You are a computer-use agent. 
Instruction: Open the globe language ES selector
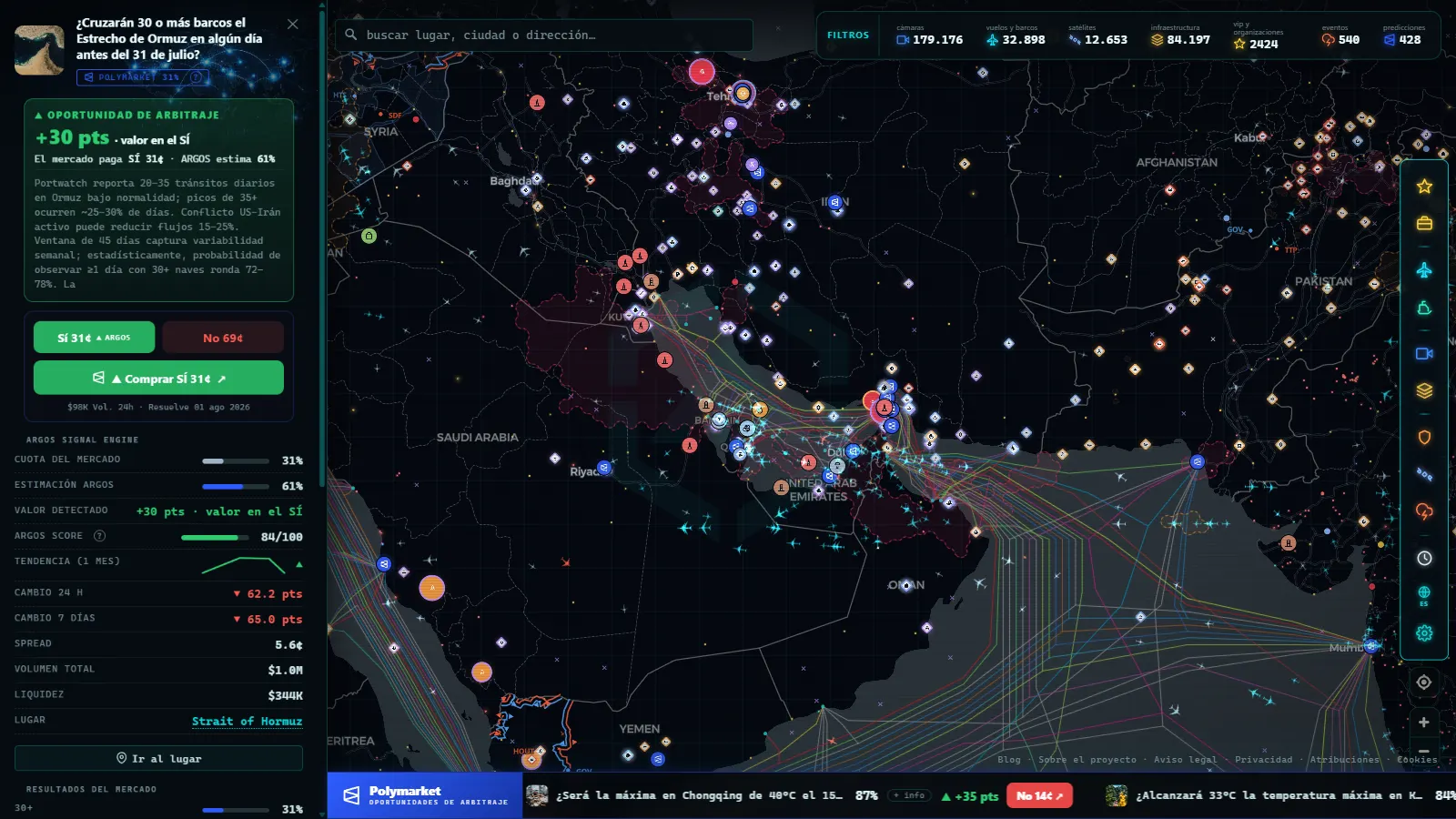point(1424,596)
